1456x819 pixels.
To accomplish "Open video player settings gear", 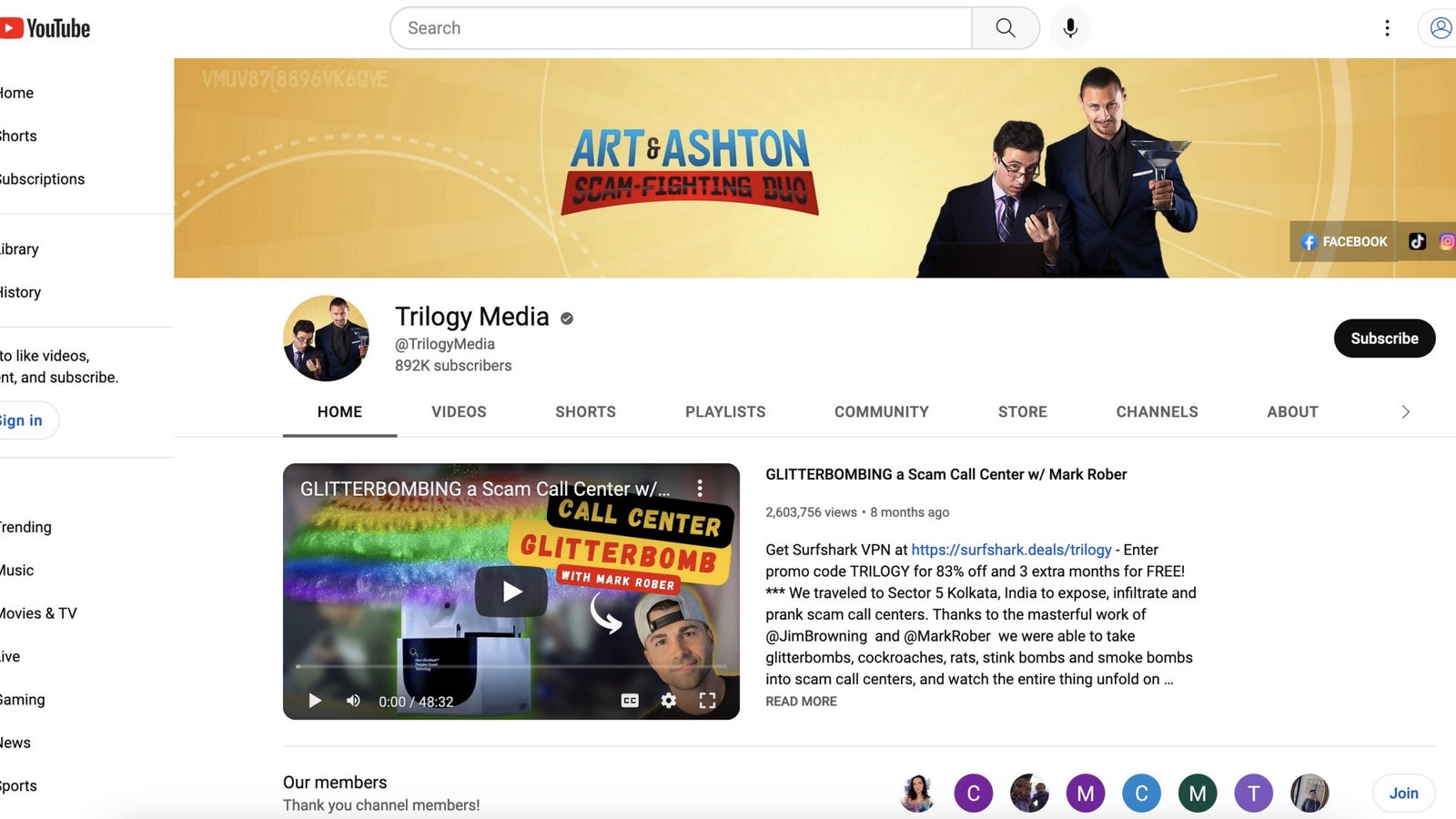I will click(668, 701).
